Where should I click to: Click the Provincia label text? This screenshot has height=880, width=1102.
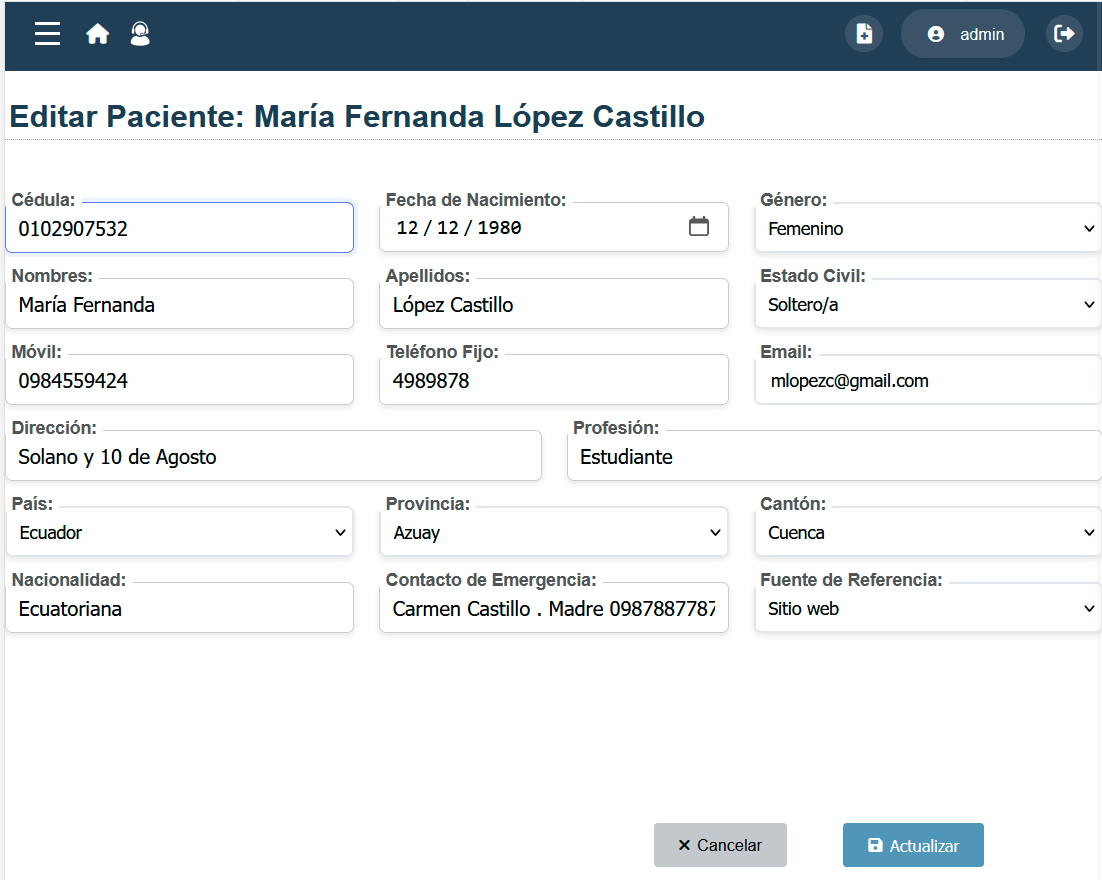coord(427,503)
